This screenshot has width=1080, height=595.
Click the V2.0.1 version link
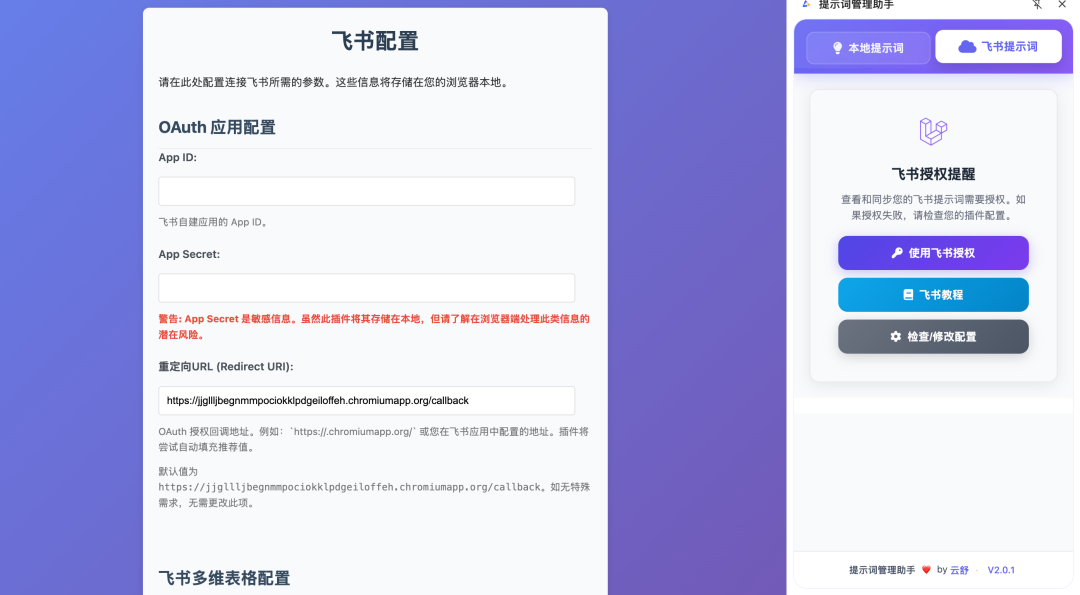(1003, 570)
